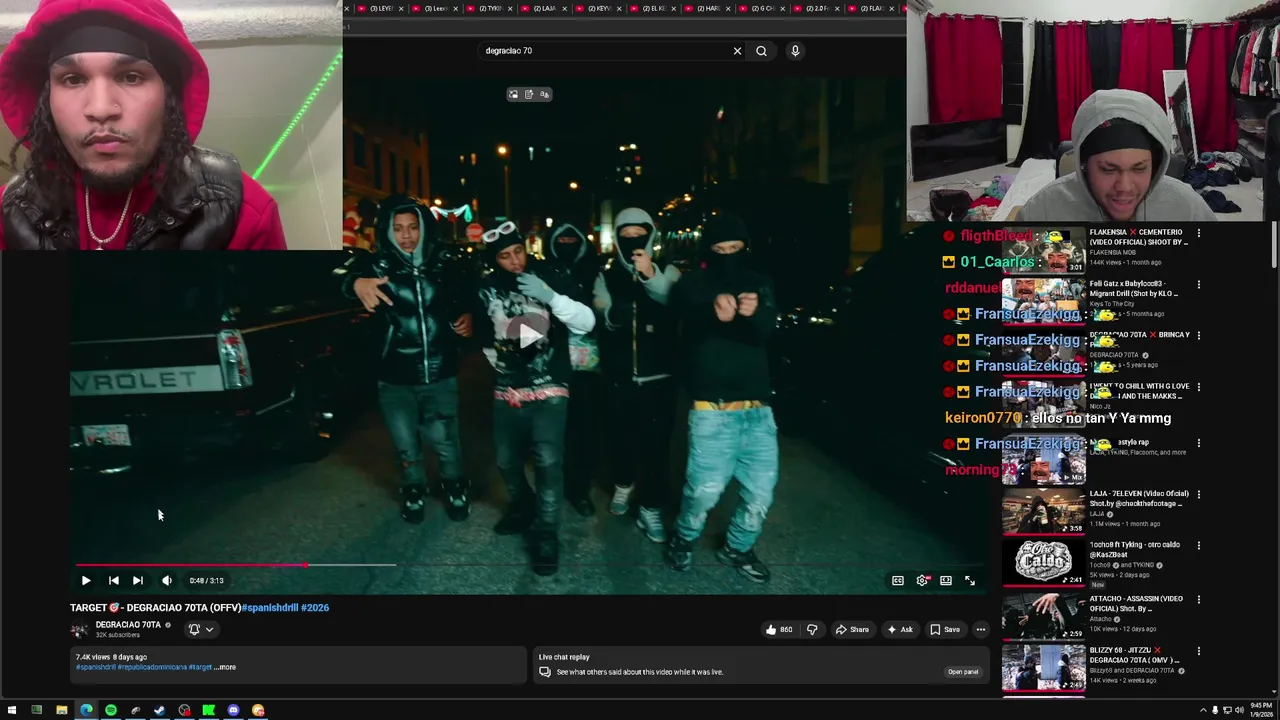Mute the video volume
Screen dimensions: 1280x720
point(167,580)
